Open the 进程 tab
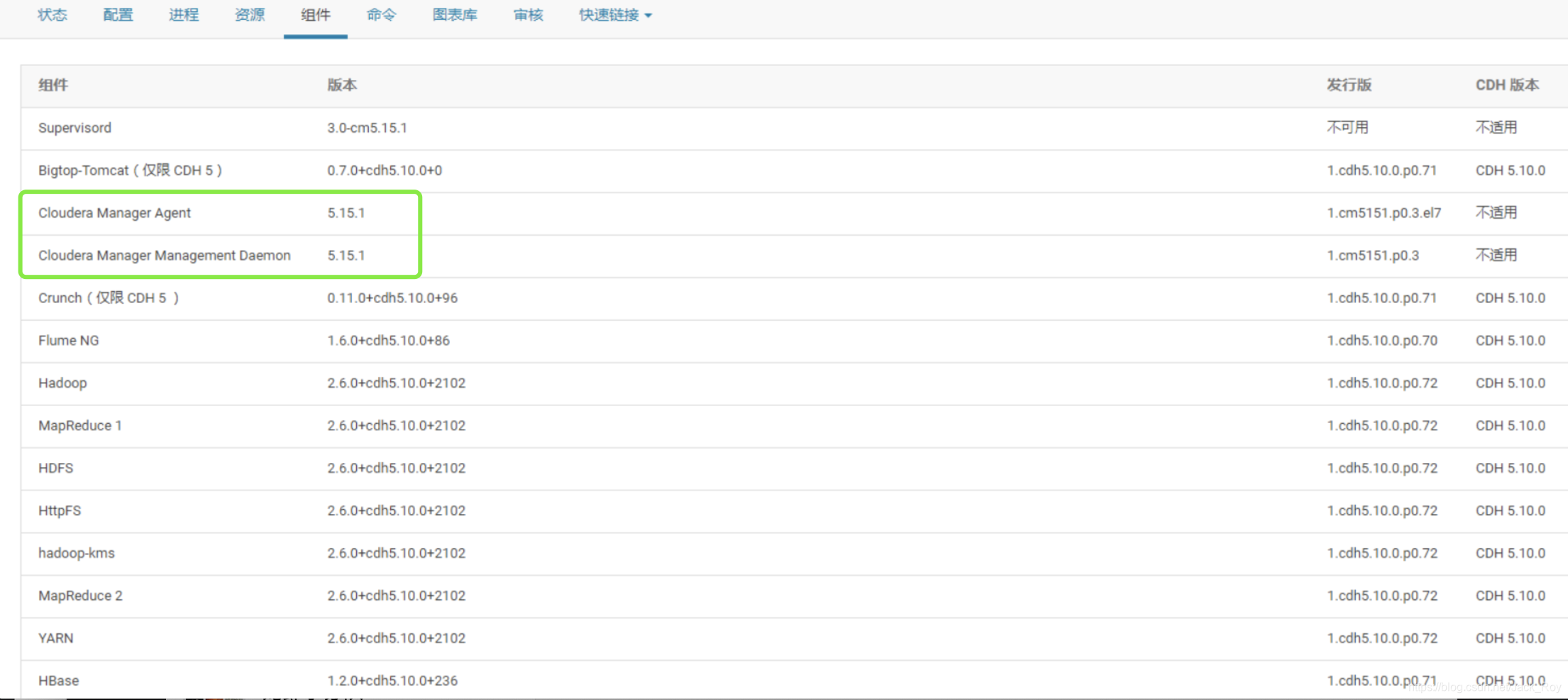1568x700 pixels. pyautogui.click(x=184, y=15)
